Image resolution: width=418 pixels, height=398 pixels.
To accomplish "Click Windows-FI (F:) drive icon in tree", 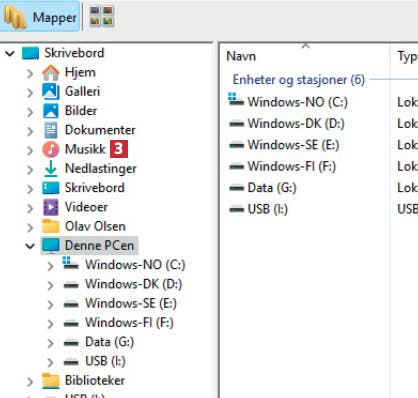I will coord(71,324).
